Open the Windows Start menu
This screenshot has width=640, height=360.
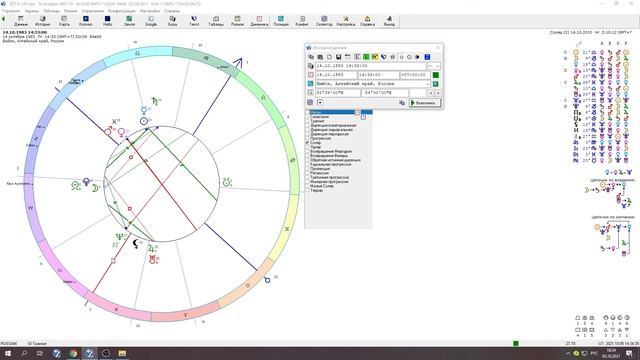pyautogui.click(x=8, y=353)
